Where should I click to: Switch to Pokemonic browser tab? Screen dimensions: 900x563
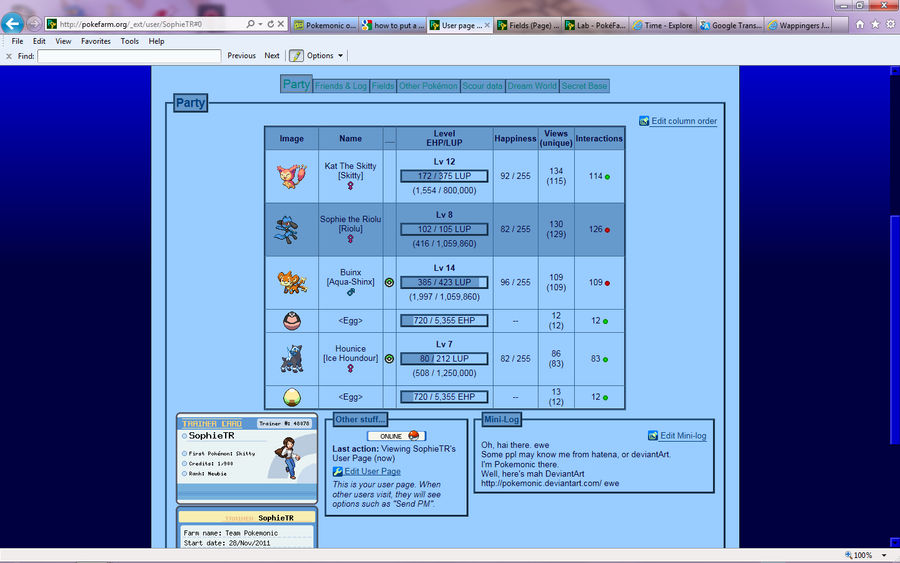pos(325,25)
